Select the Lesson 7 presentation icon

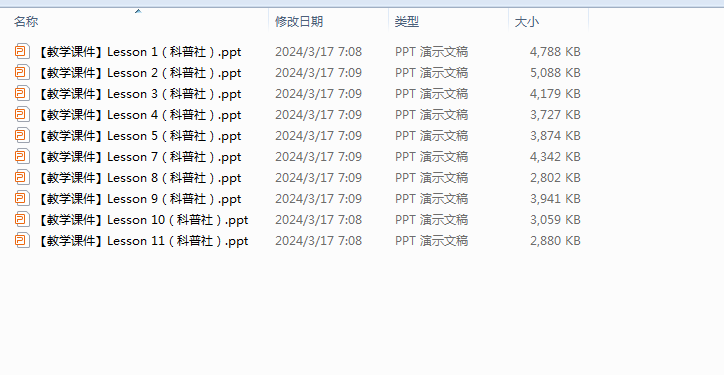(22, 157)
